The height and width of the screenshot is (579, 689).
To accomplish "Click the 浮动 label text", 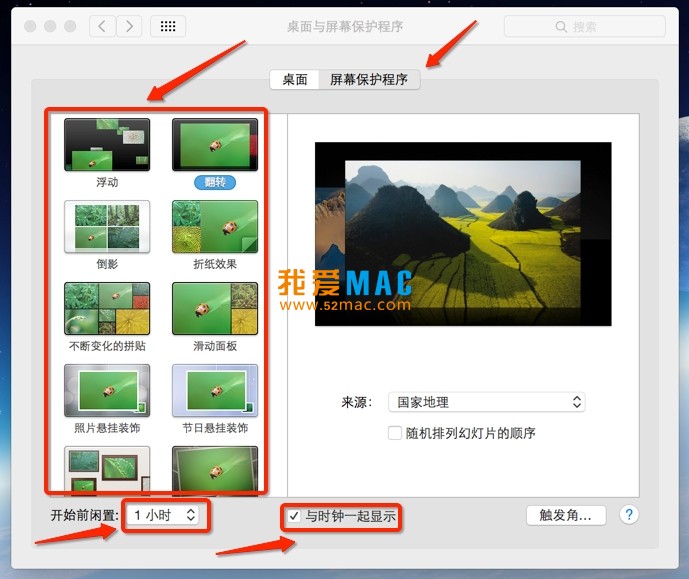I will [107, 182].
